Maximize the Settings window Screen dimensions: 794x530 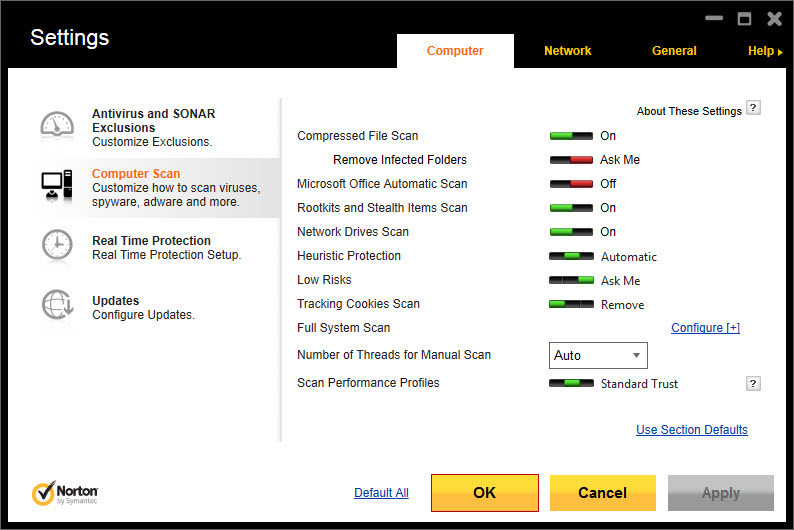[744, 19]
